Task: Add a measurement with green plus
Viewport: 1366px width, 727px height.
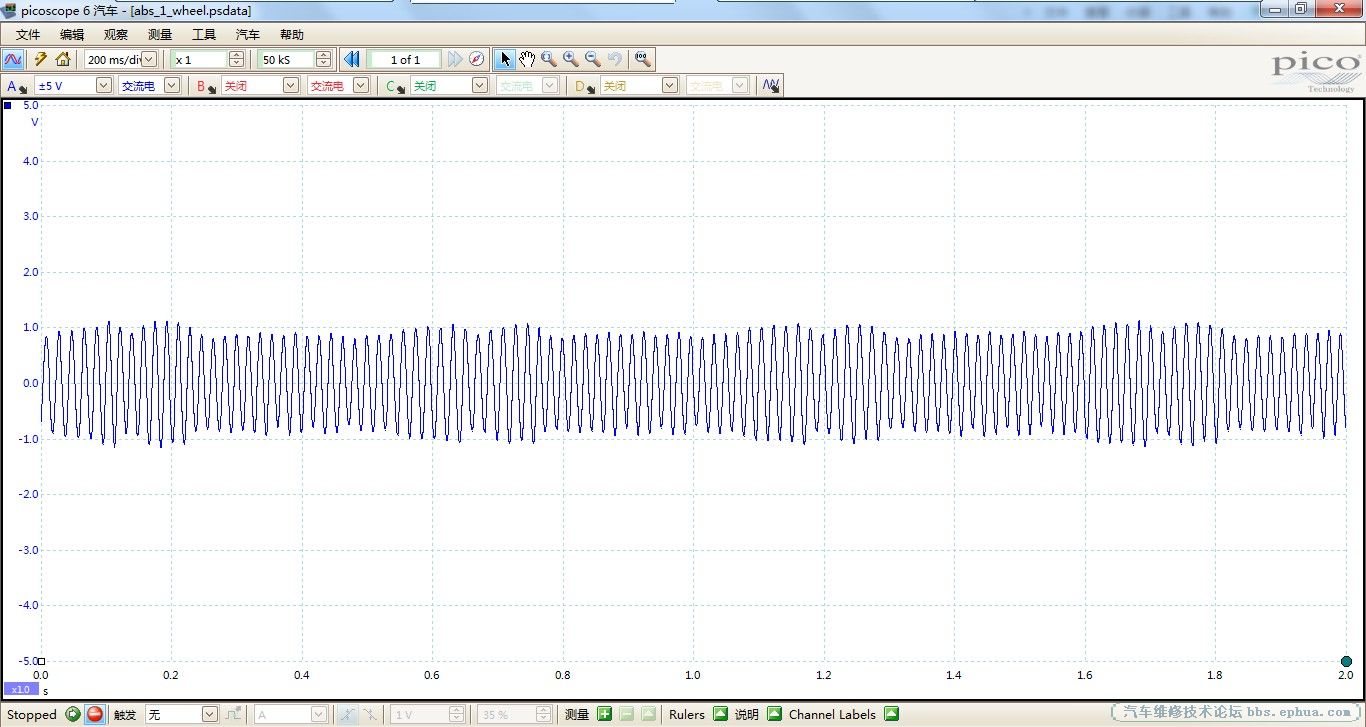Action: (x=604, y=714)
